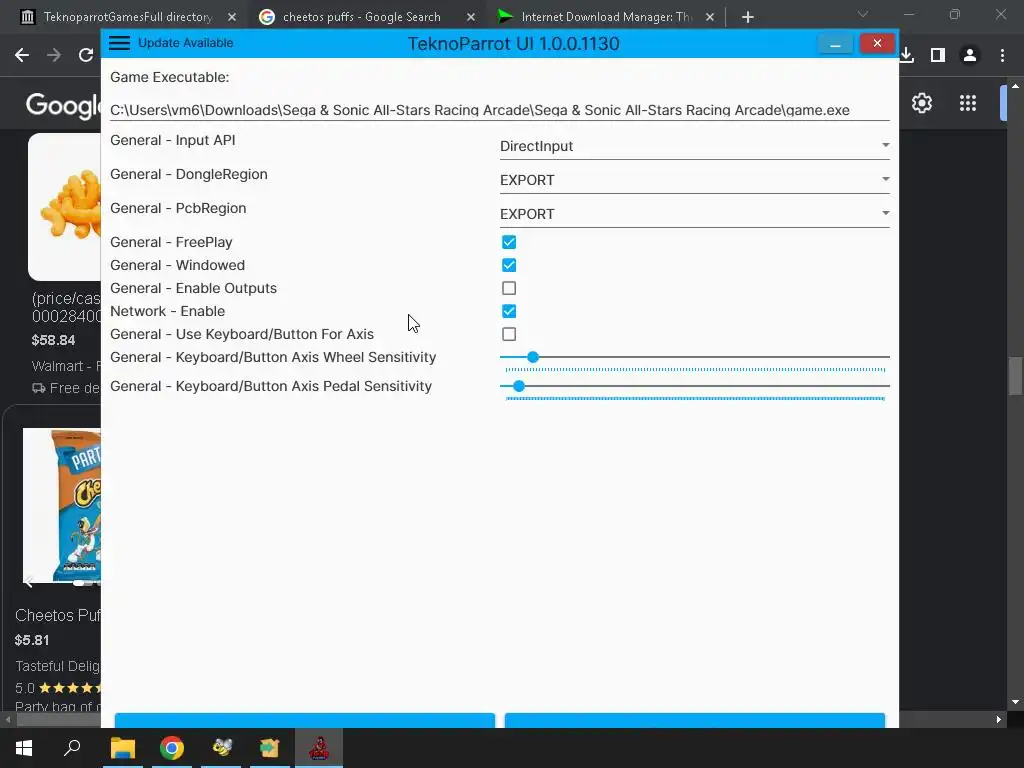Click Chrome horizontal scrollbar right arrow
This screenshot has height=768, width=1024.
click(x=999, y=720)
